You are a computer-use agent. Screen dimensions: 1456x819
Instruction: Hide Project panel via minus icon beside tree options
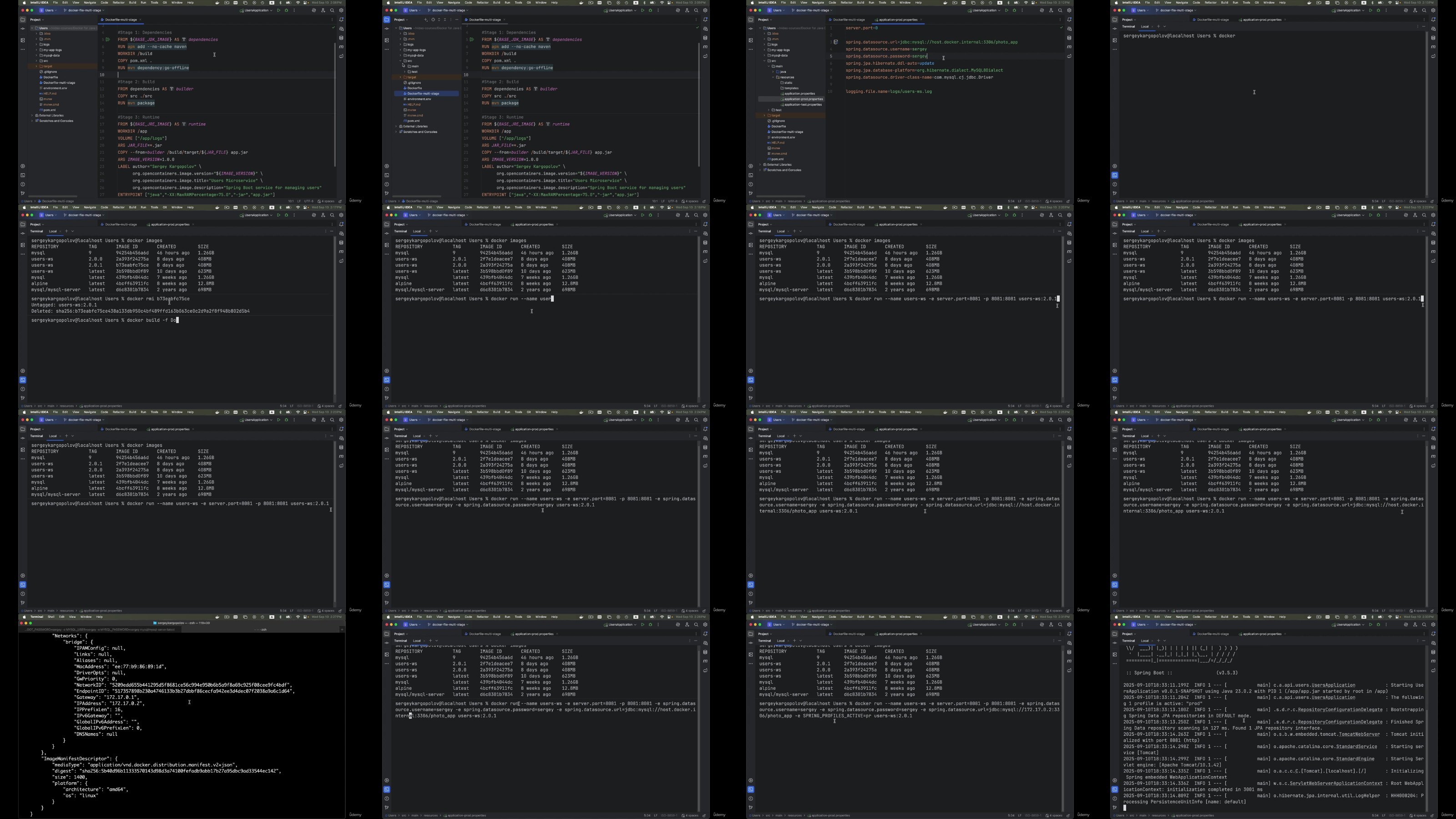[x=457, y=20]
